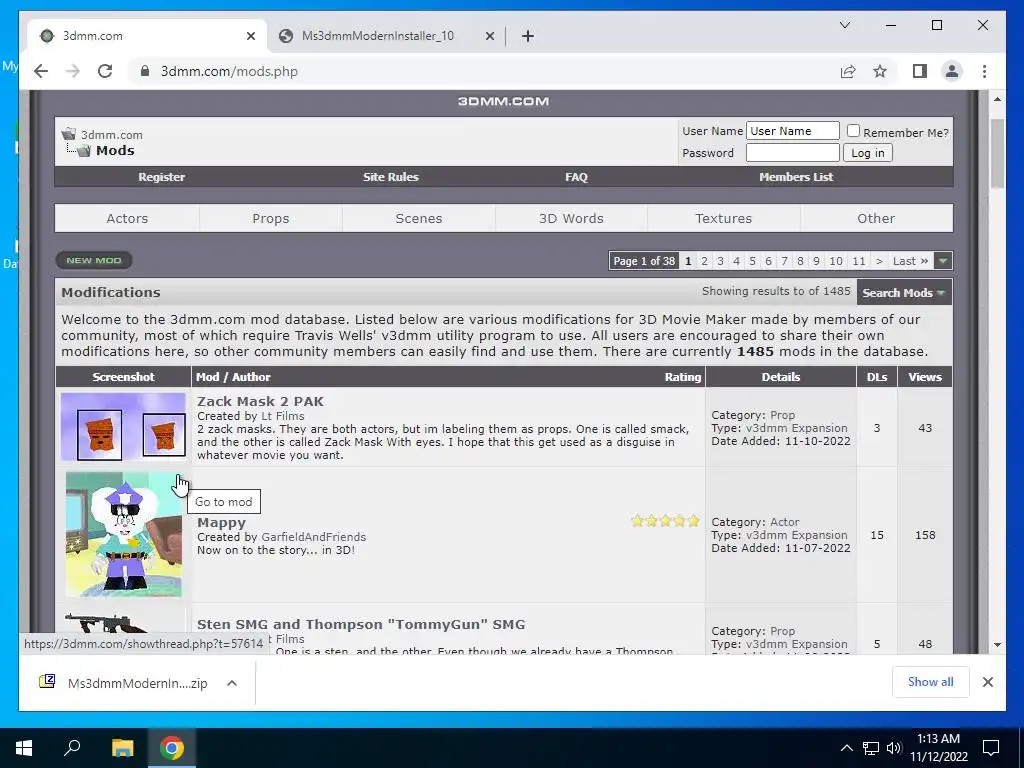Open Sten SMG and Thompson mod
The height and width of the screenshot is (768, 1024).
pos(360,624)
